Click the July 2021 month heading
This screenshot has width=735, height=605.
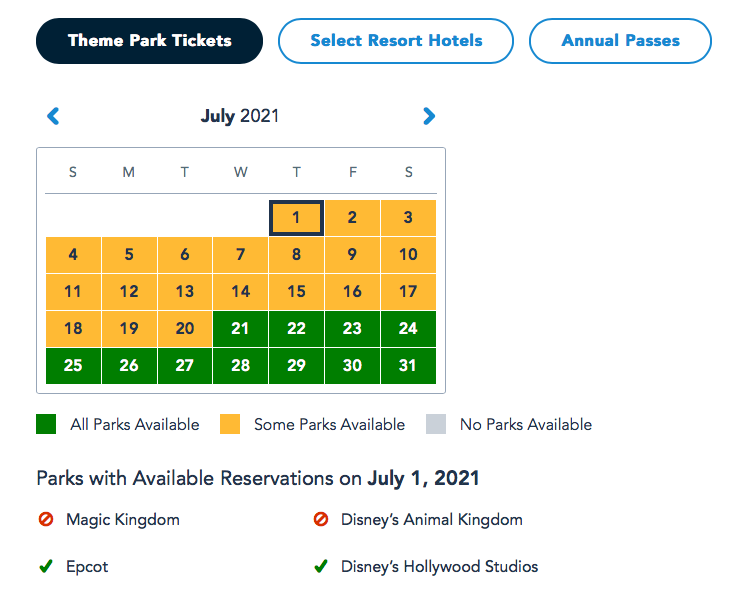(240, 116)
